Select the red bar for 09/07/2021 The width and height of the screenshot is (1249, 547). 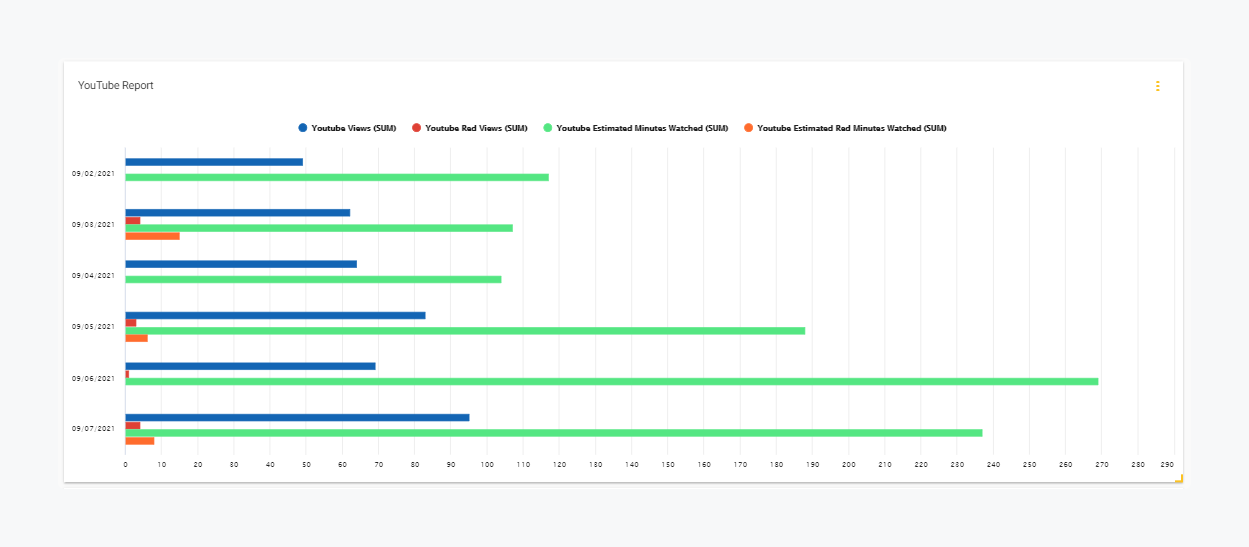click(x=132, y=425)
